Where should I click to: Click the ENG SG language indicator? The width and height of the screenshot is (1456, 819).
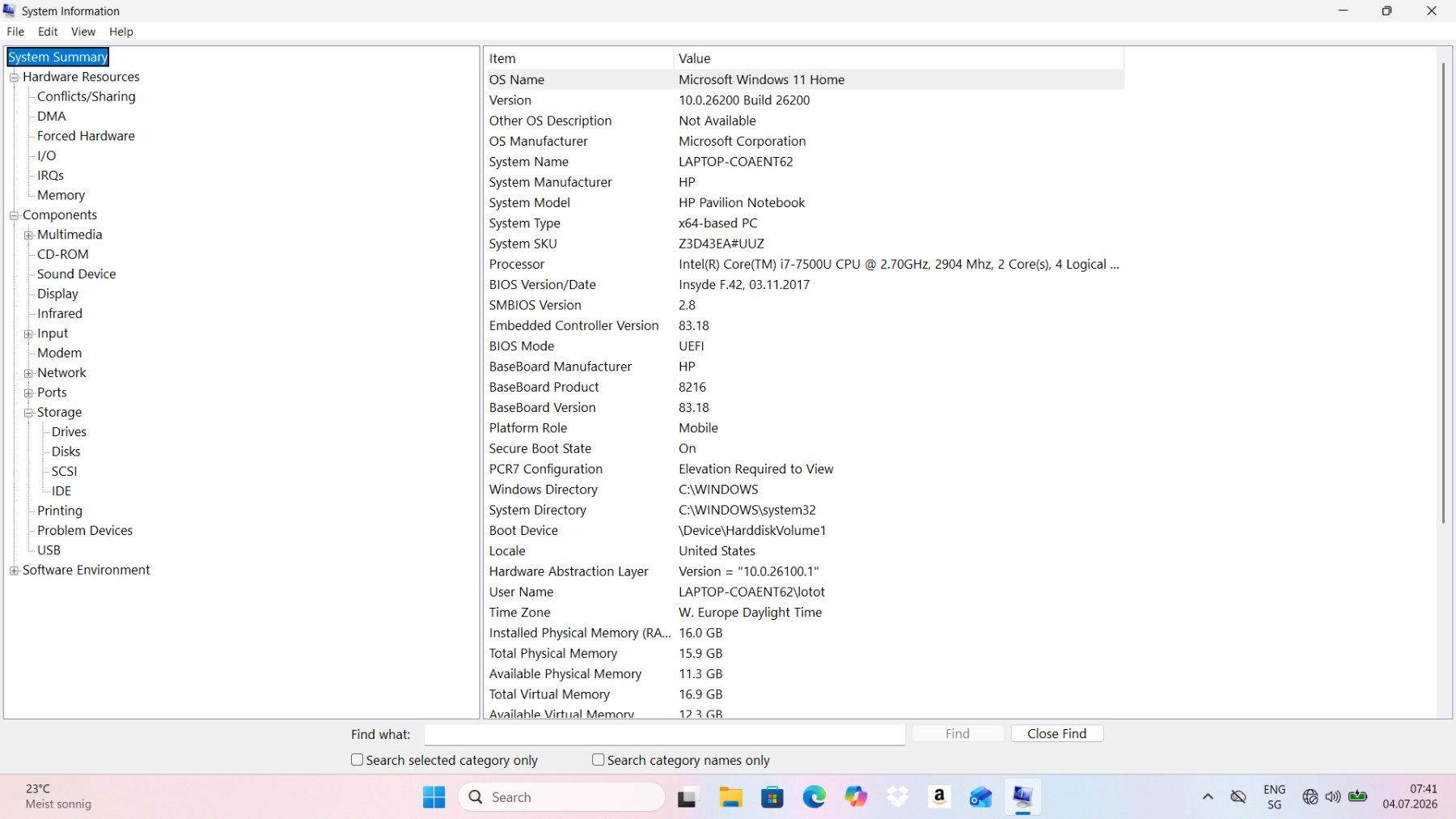pyautogui.click(x=1274, y=797)
